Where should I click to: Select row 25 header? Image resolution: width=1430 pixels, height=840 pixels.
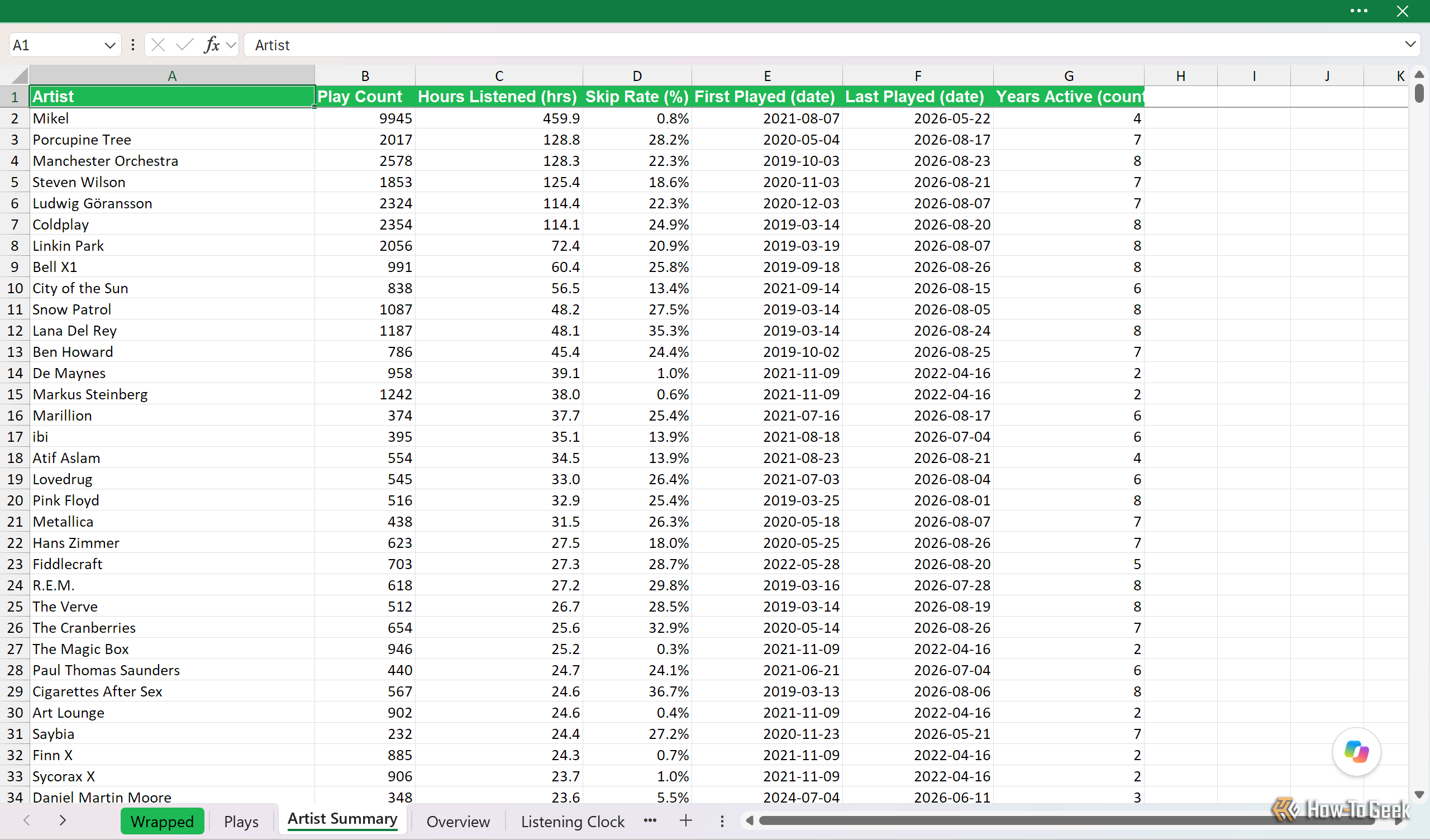tap(15, 606)
